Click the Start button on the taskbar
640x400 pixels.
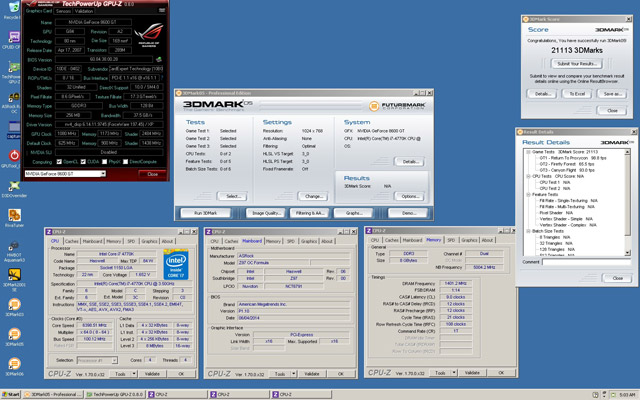point(11,395)
